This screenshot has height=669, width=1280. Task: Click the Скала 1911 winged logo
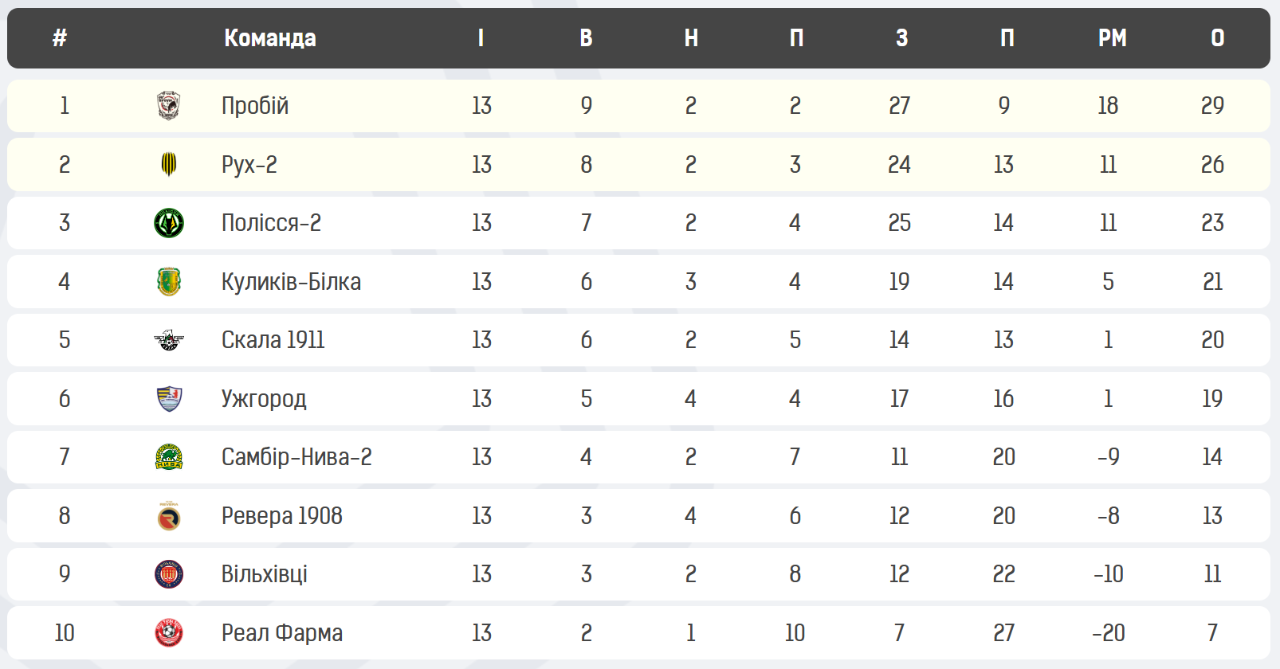(169, 340)
